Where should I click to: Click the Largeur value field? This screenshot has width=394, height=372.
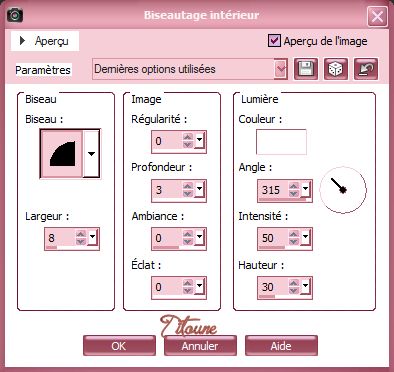point(60,238)
